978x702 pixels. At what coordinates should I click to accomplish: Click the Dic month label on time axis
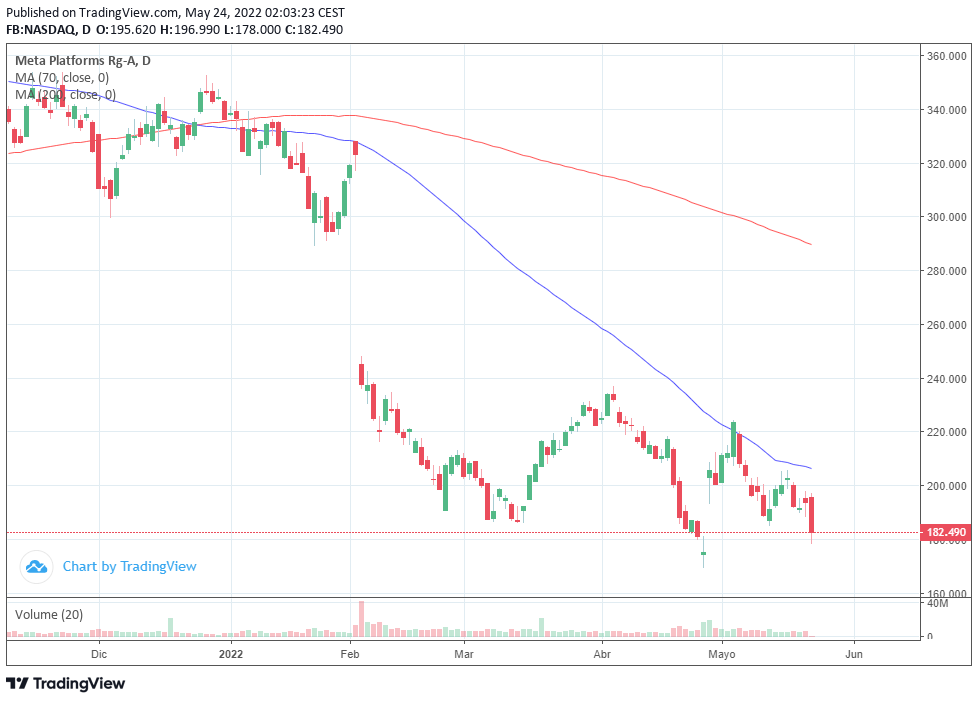click(x=99, y=654)
